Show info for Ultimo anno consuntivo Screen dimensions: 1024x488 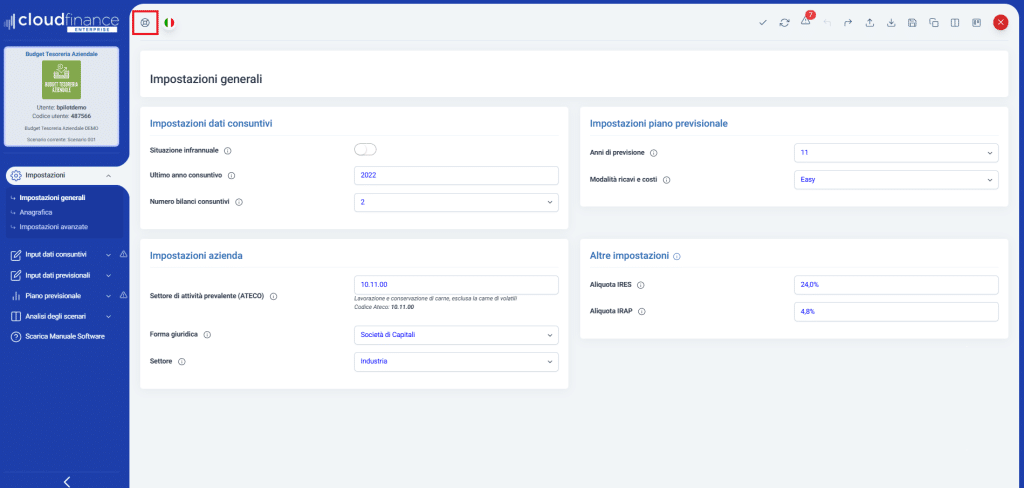coord(231,176)
